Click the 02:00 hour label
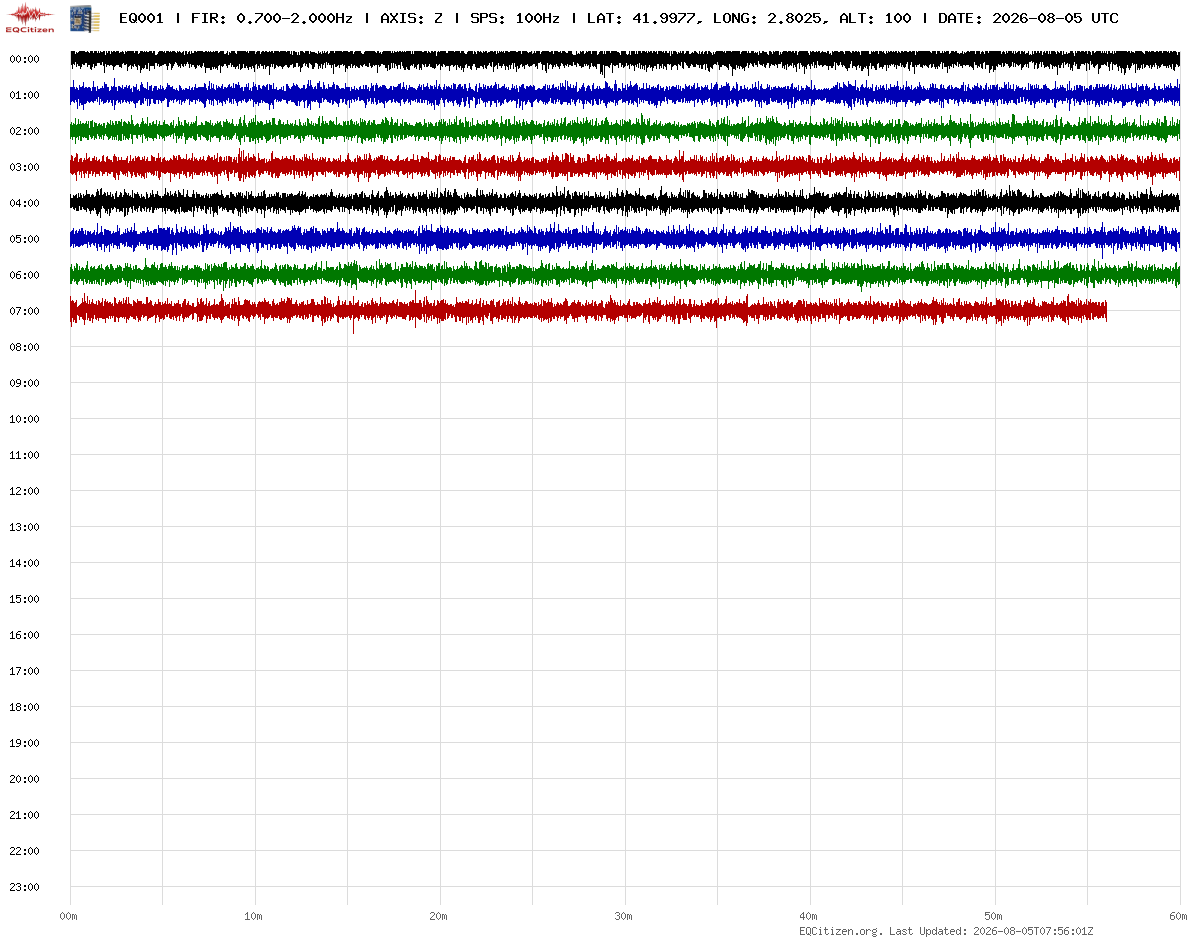This screenshot has width=1200, height=940. (24, 131)
